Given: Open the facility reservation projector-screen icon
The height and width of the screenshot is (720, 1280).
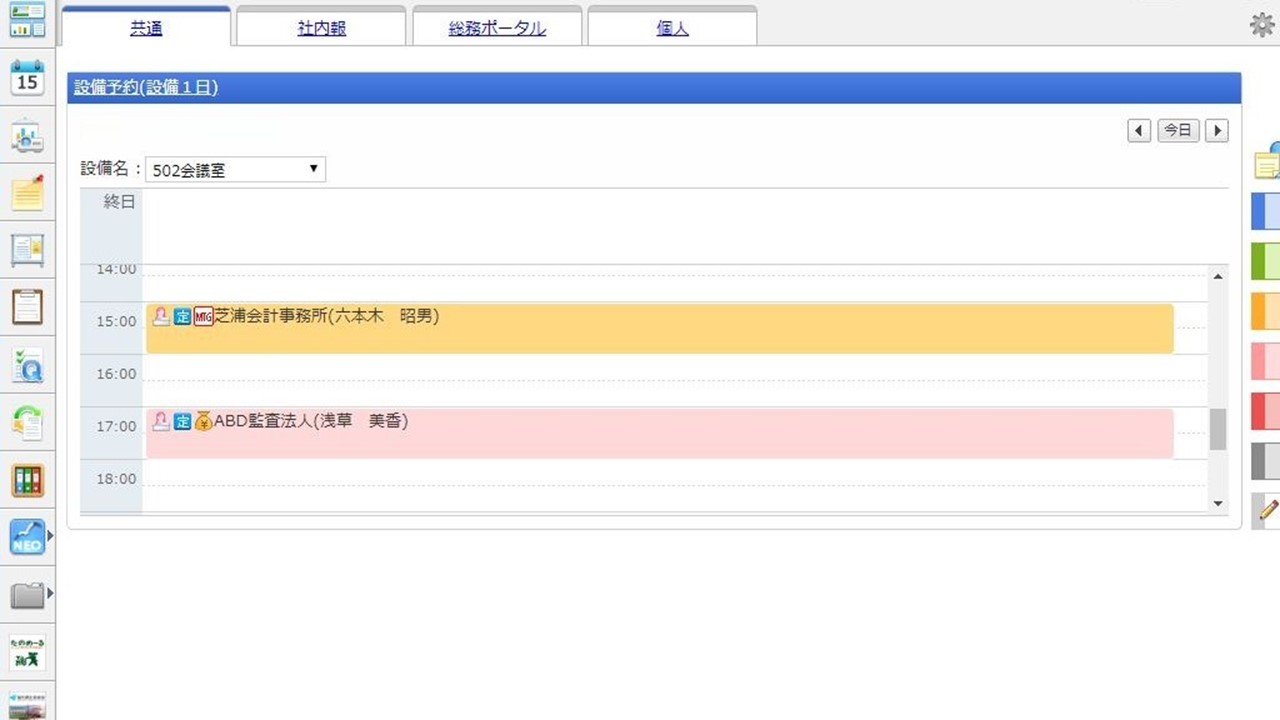Looking at the screenshot, I should [x=27, y=137].
